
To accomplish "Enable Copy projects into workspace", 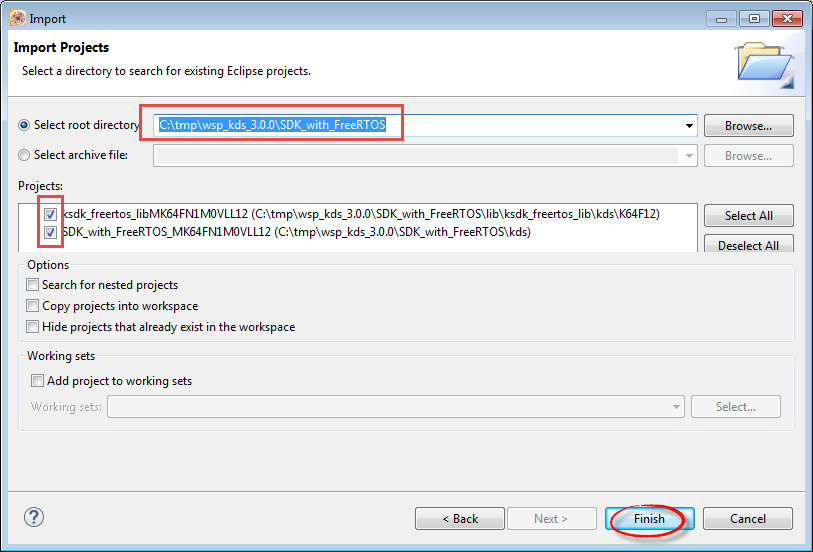I will coord(33,306).
